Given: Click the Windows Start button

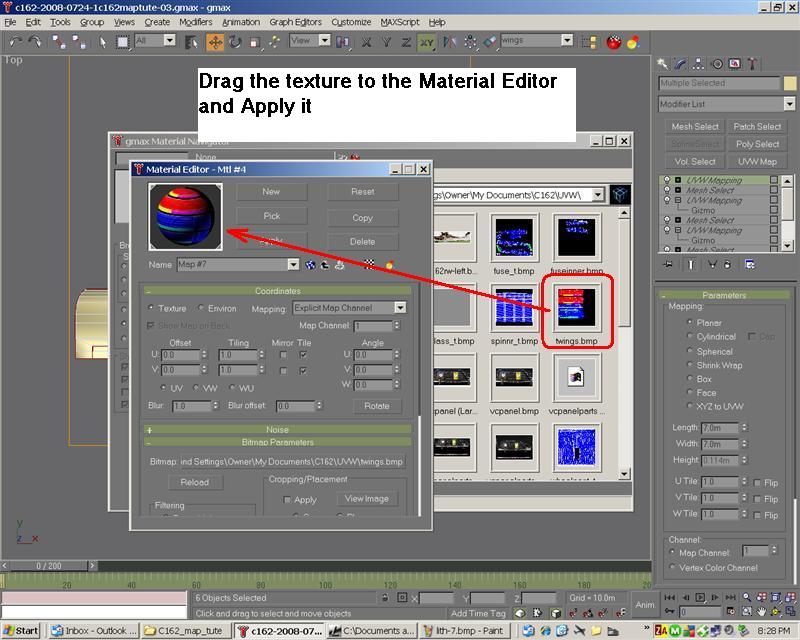Looking at the screenshot, I should coord(21,631).
